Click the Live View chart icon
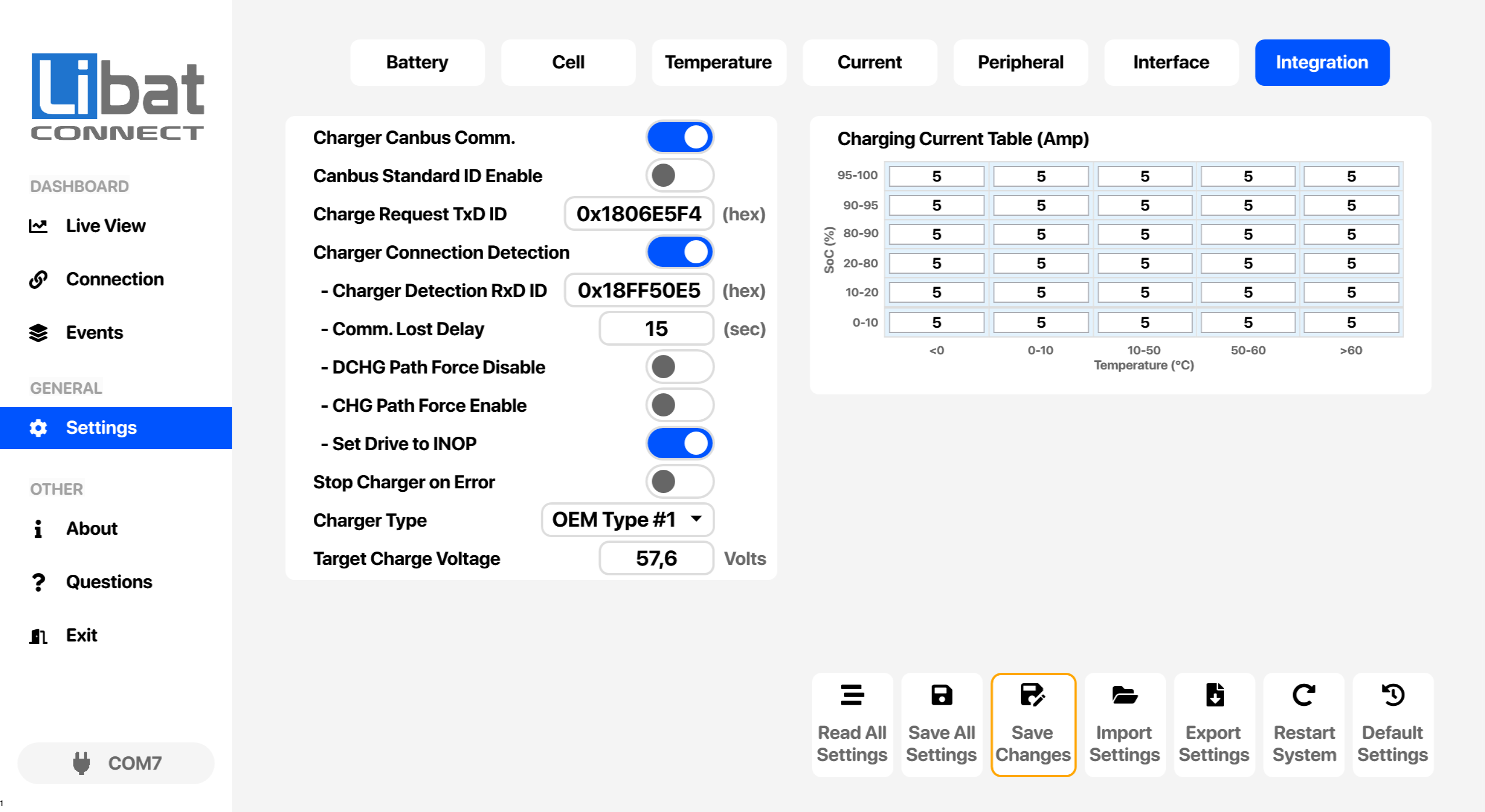 [38, 226]
